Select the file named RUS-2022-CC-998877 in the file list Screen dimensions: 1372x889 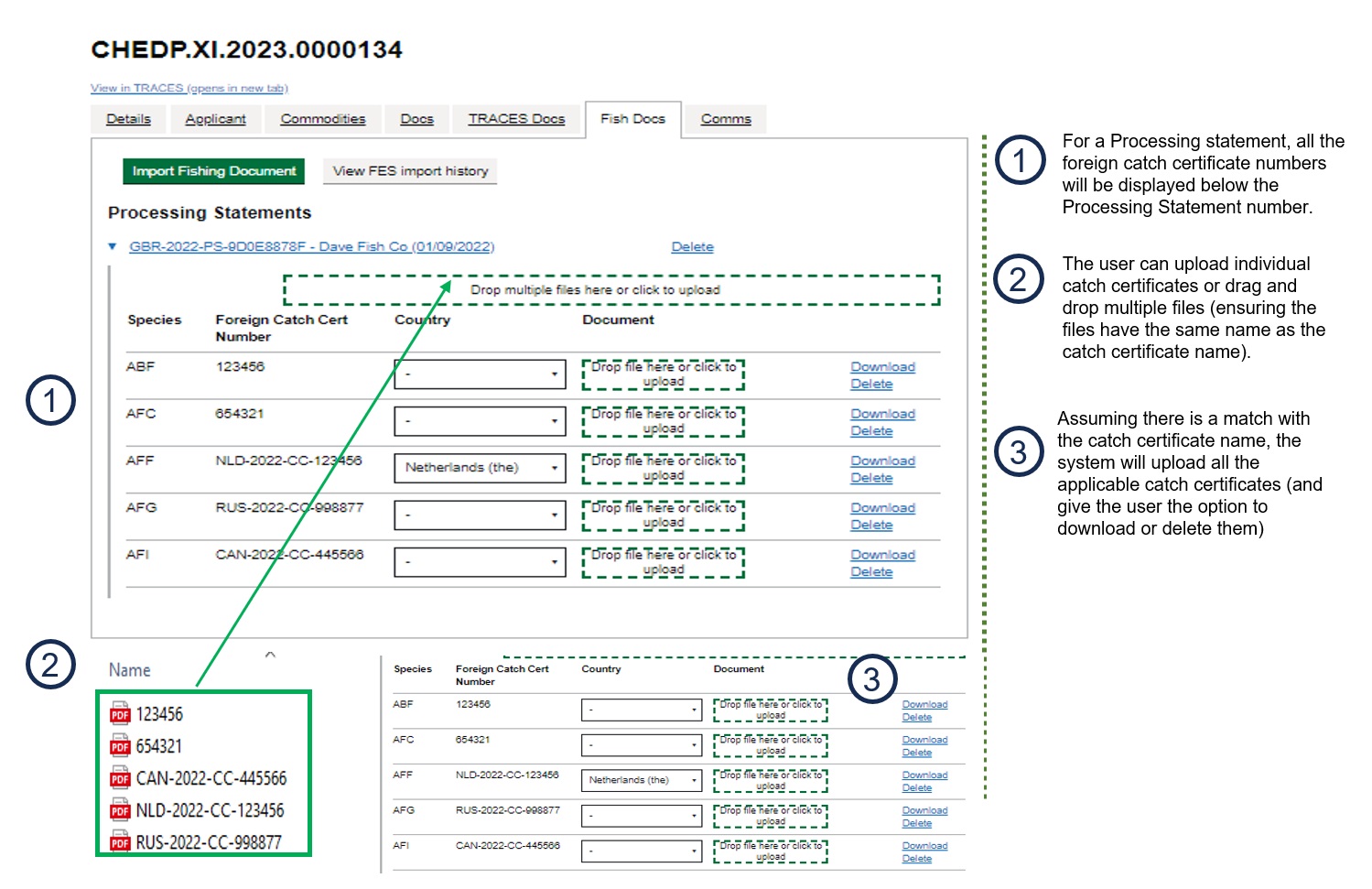[209, 842]
